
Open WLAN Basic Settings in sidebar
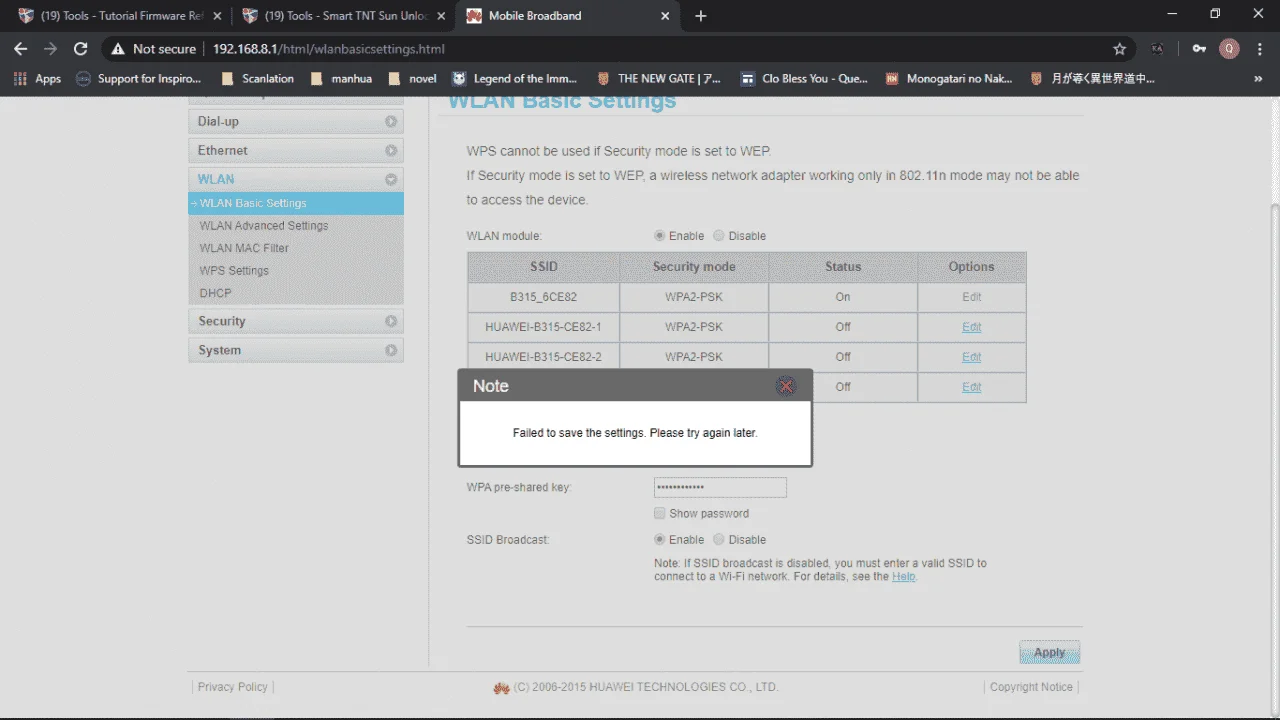[296, 203]
